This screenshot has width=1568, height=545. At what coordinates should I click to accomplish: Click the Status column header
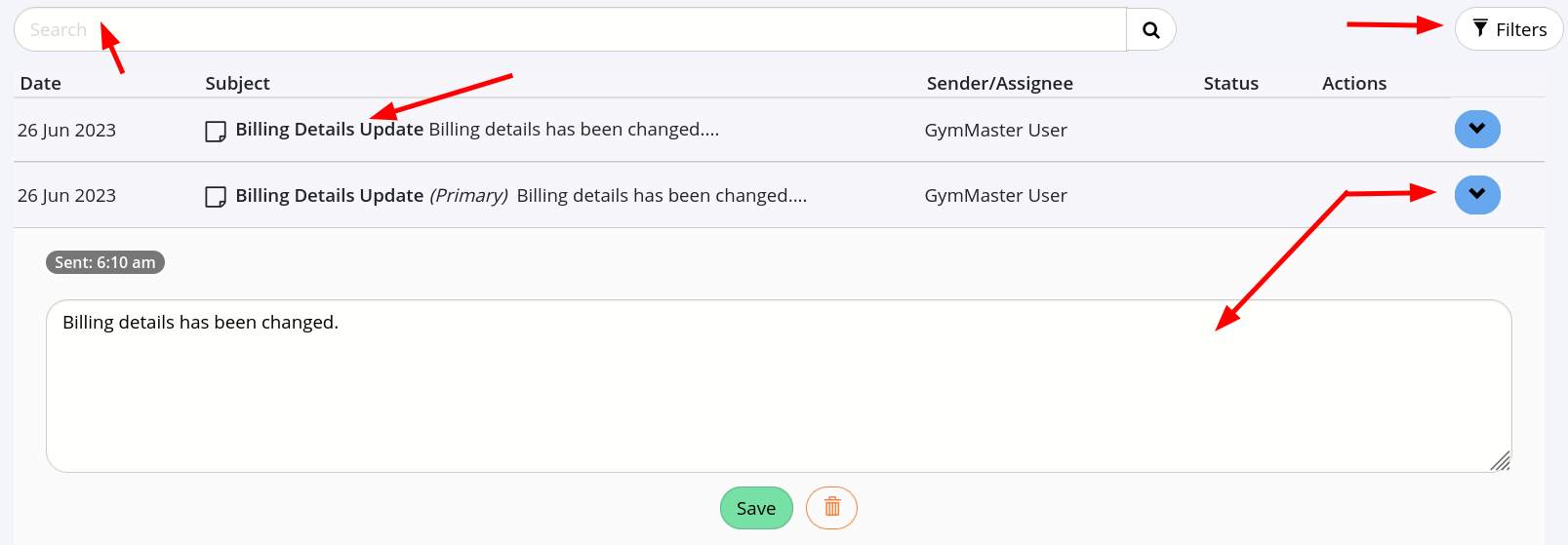1230,83
